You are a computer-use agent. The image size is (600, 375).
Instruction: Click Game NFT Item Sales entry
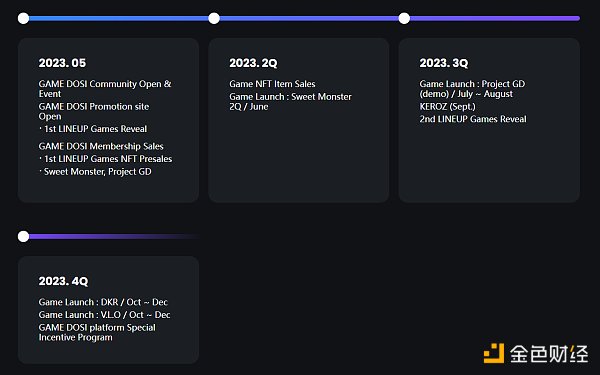(272, 84)
